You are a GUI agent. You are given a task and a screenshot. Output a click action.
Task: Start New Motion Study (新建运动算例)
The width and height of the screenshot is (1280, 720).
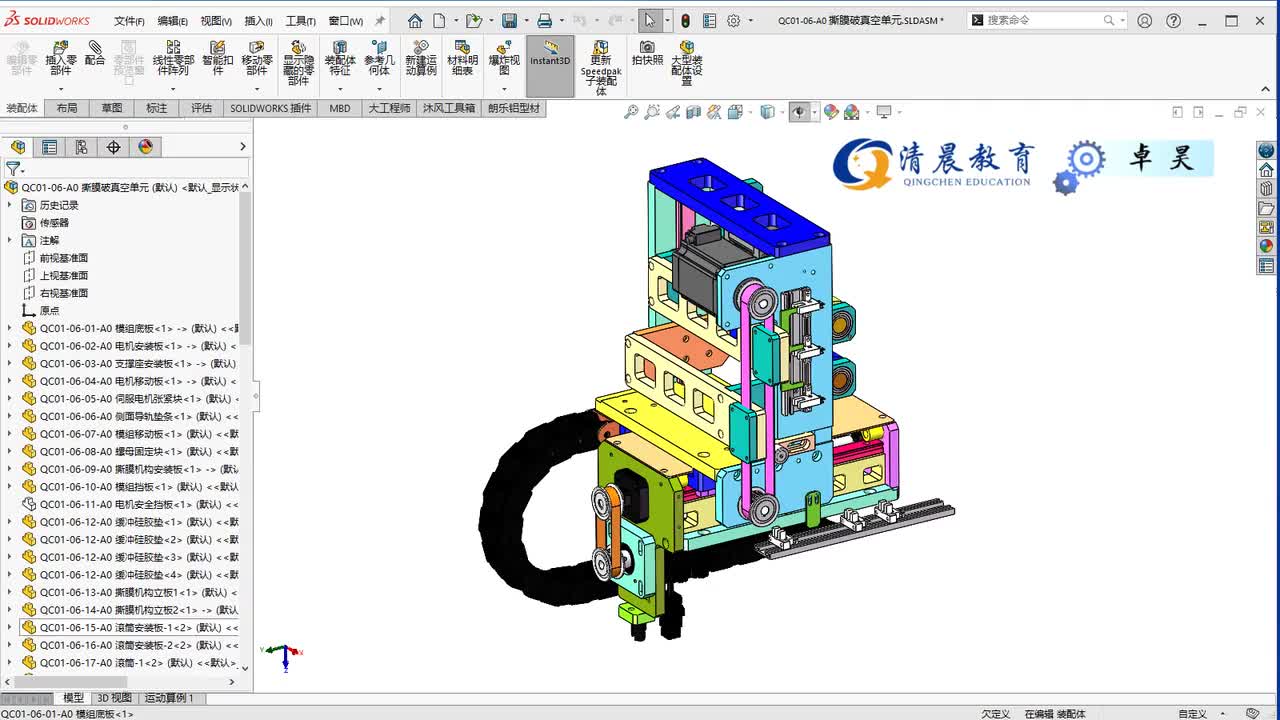point(420,58)
